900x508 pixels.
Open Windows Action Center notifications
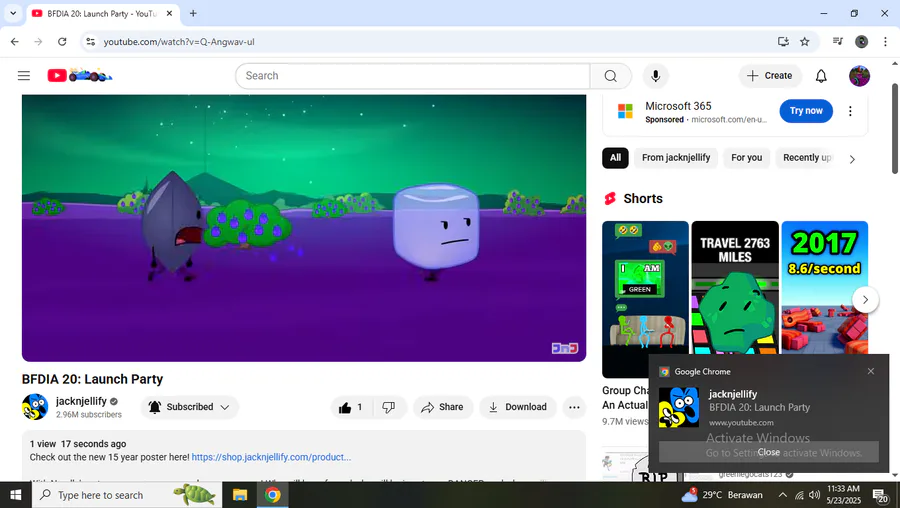pyautogui.click(x=880, y=495)
